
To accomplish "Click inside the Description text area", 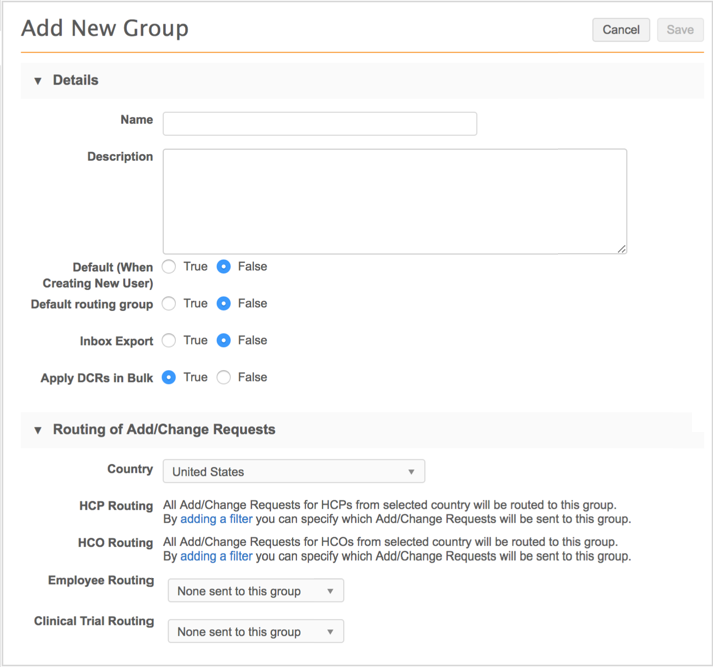I will 394,201.
